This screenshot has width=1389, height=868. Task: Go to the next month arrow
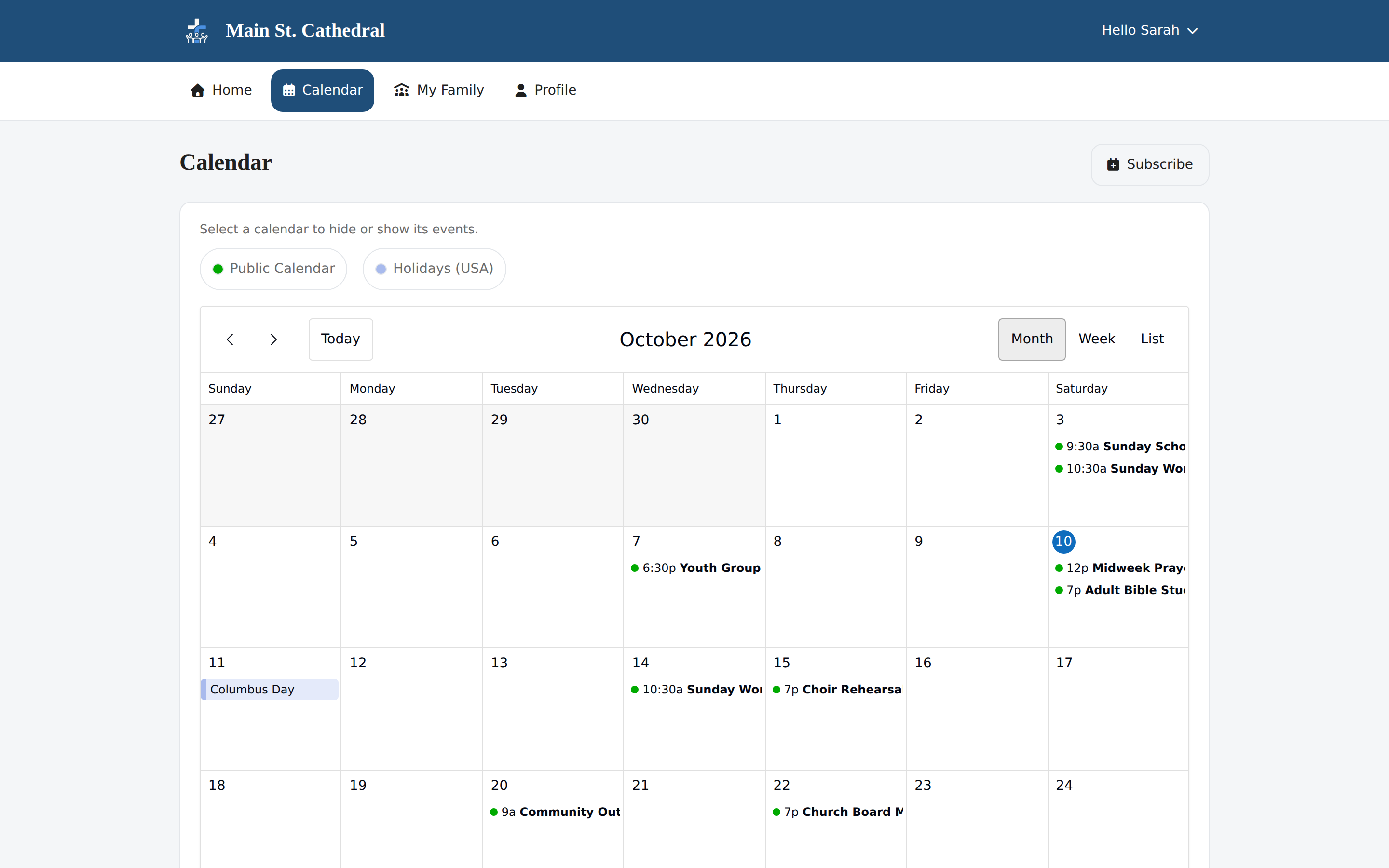point(273,339)
